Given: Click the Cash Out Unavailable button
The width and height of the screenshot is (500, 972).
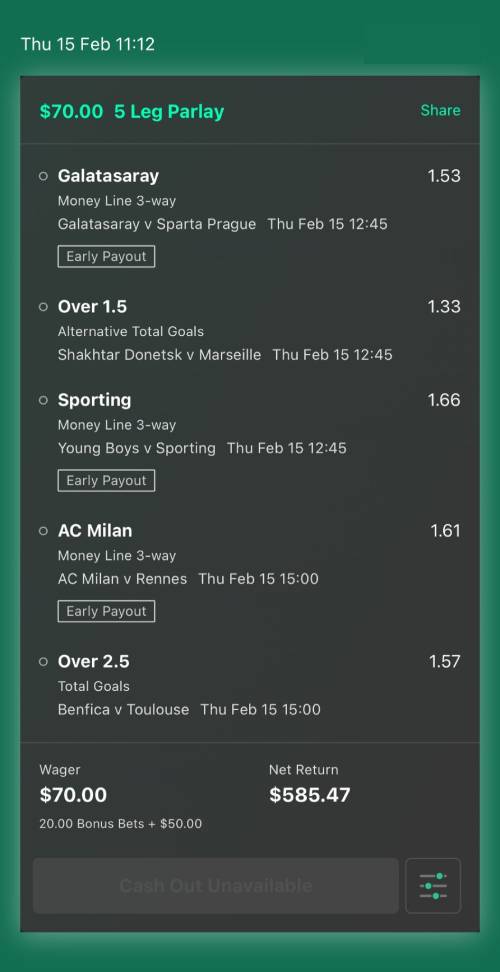Looking at the screenshot, I should point(216,885).
